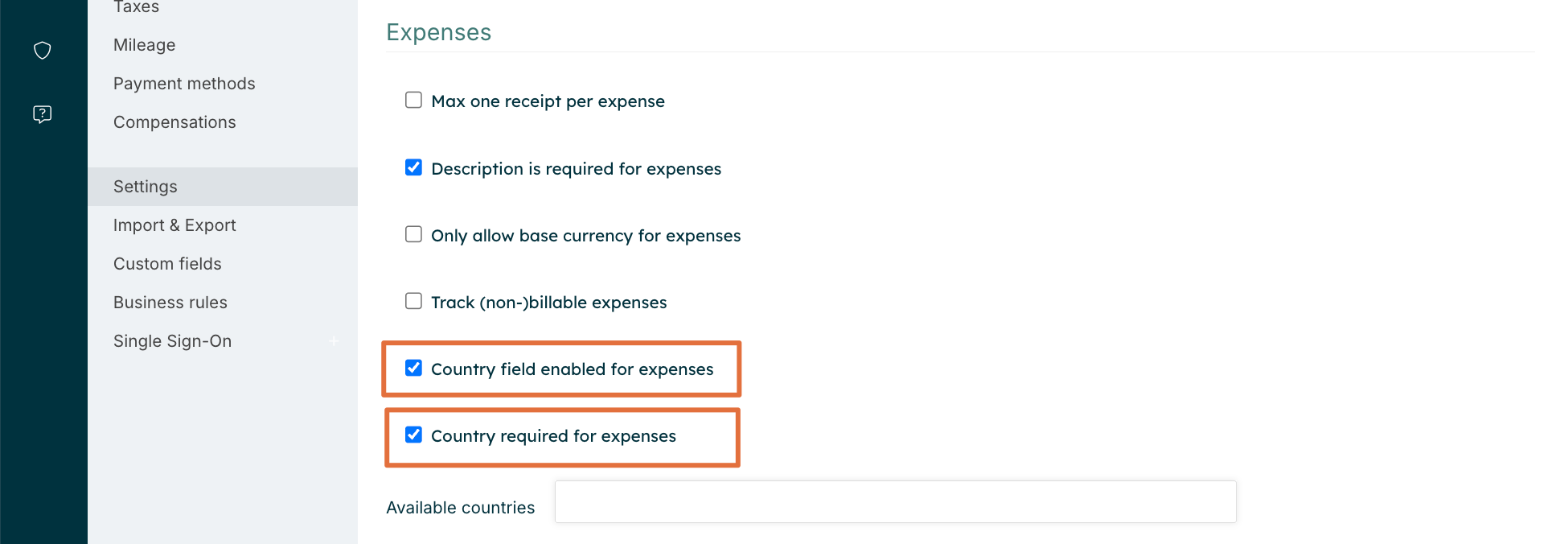The image size is (1568, 544).
Task: Toggle Track (non-)billable expenses checkbox
Action: [413, 301]
